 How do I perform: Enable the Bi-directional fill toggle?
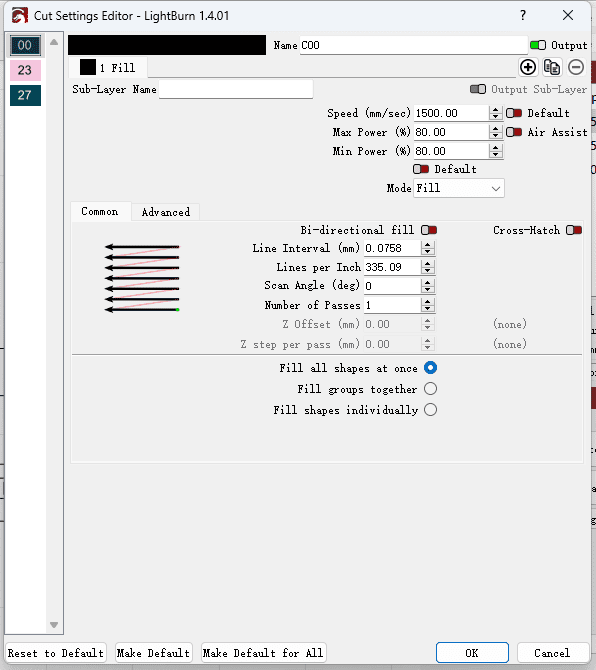point(429,230)
